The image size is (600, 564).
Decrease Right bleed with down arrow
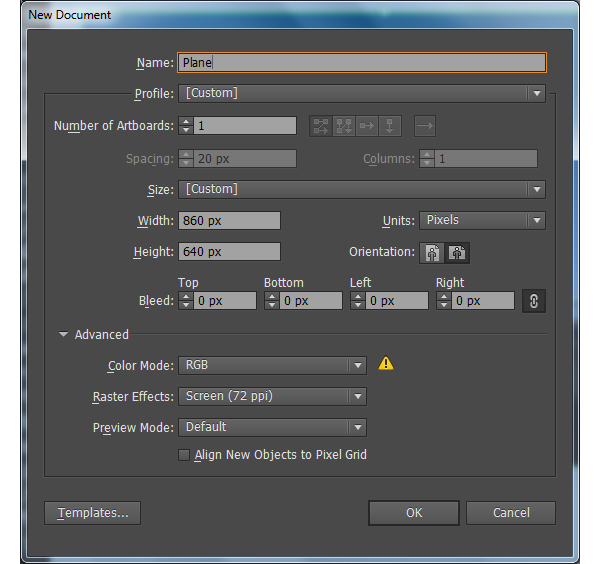(444, 305)
